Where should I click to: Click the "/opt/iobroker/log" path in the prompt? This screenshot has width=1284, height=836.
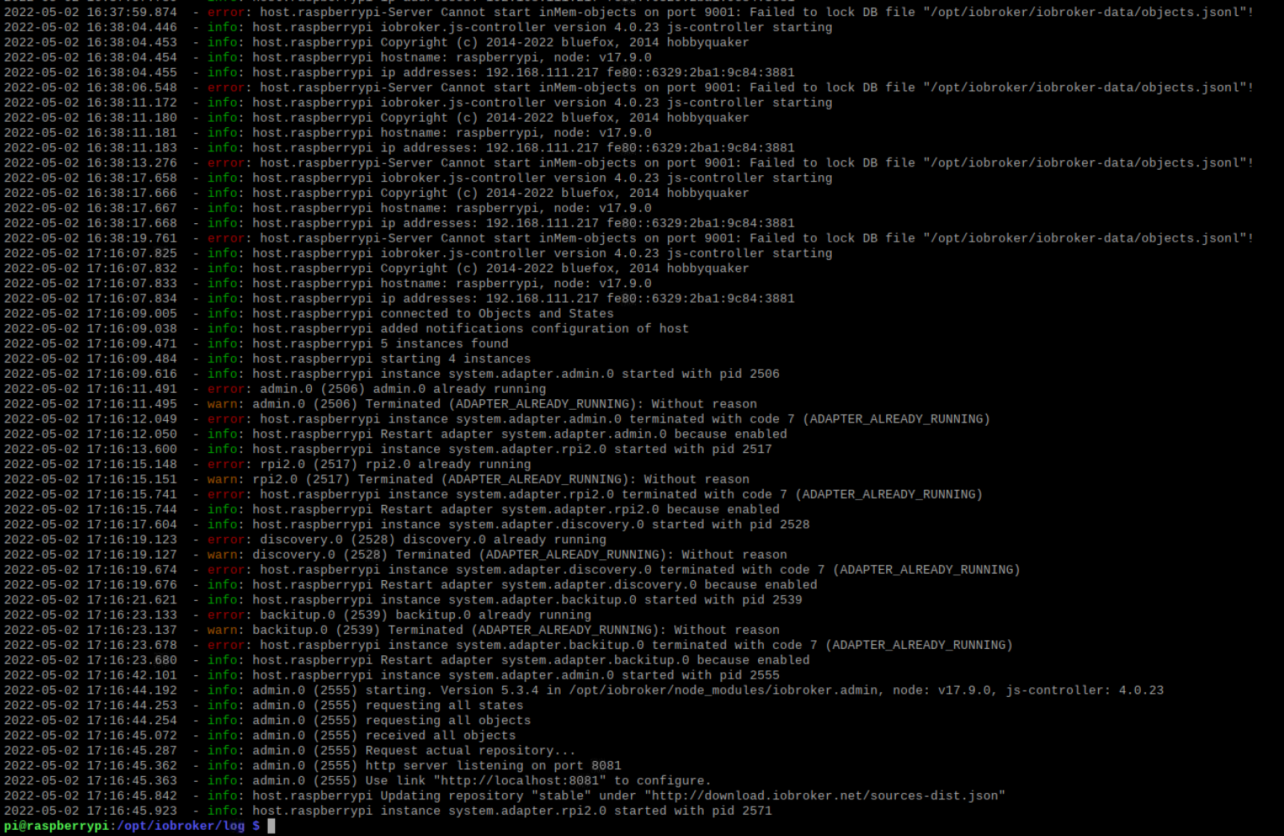tap(181, 826)
